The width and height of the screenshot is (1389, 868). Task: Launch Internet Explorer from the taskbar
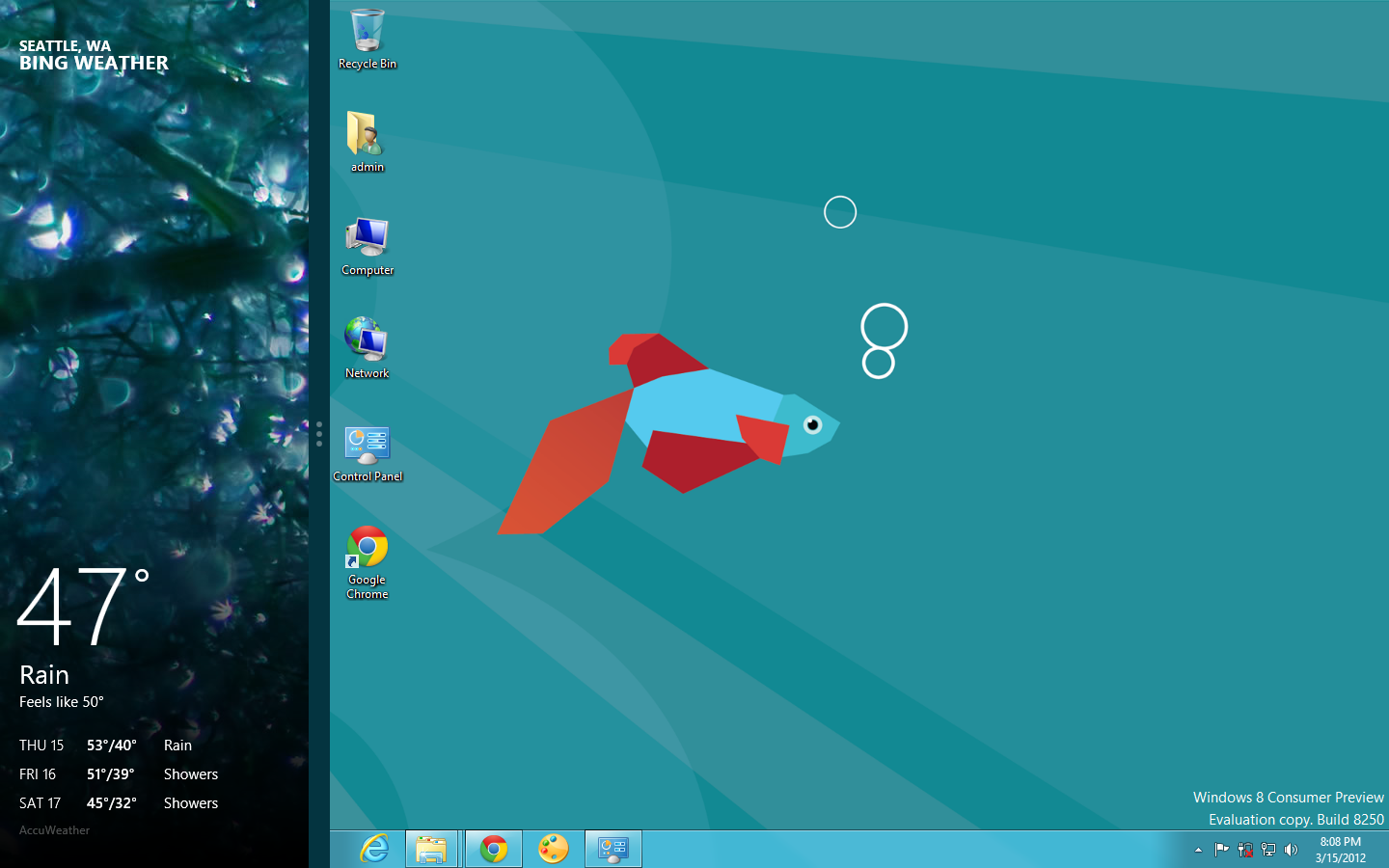[374, 849]
